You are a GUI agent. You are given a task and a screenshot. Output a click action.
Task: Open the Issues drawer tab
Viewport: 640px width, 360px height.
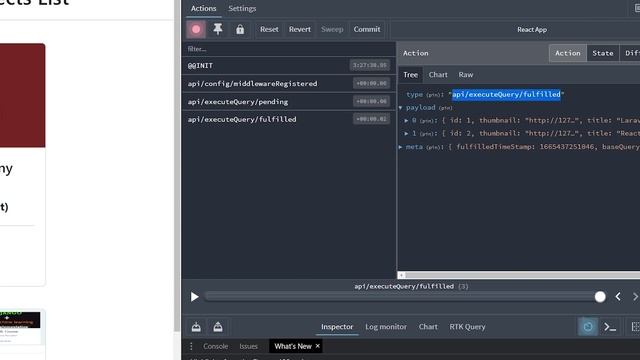(248, 347)
